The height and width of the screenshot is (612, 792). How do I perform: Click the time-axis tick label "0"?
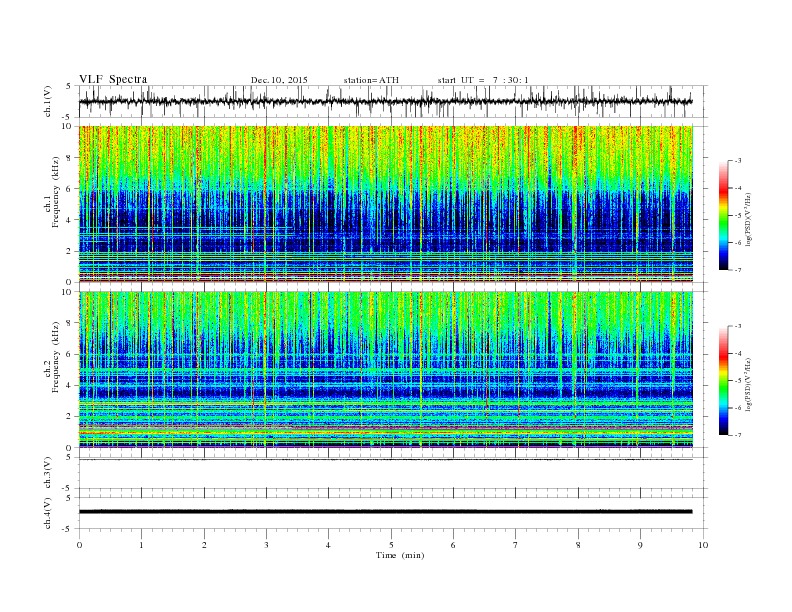(79, 545)
